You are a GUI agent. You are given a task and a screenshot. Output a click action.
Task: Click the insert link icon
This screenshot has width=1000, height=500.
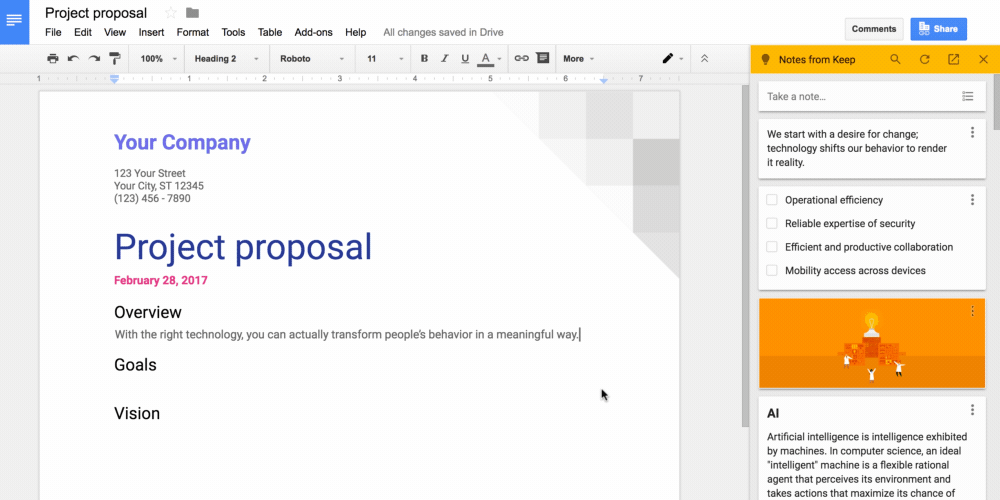(x=521, y=59)
